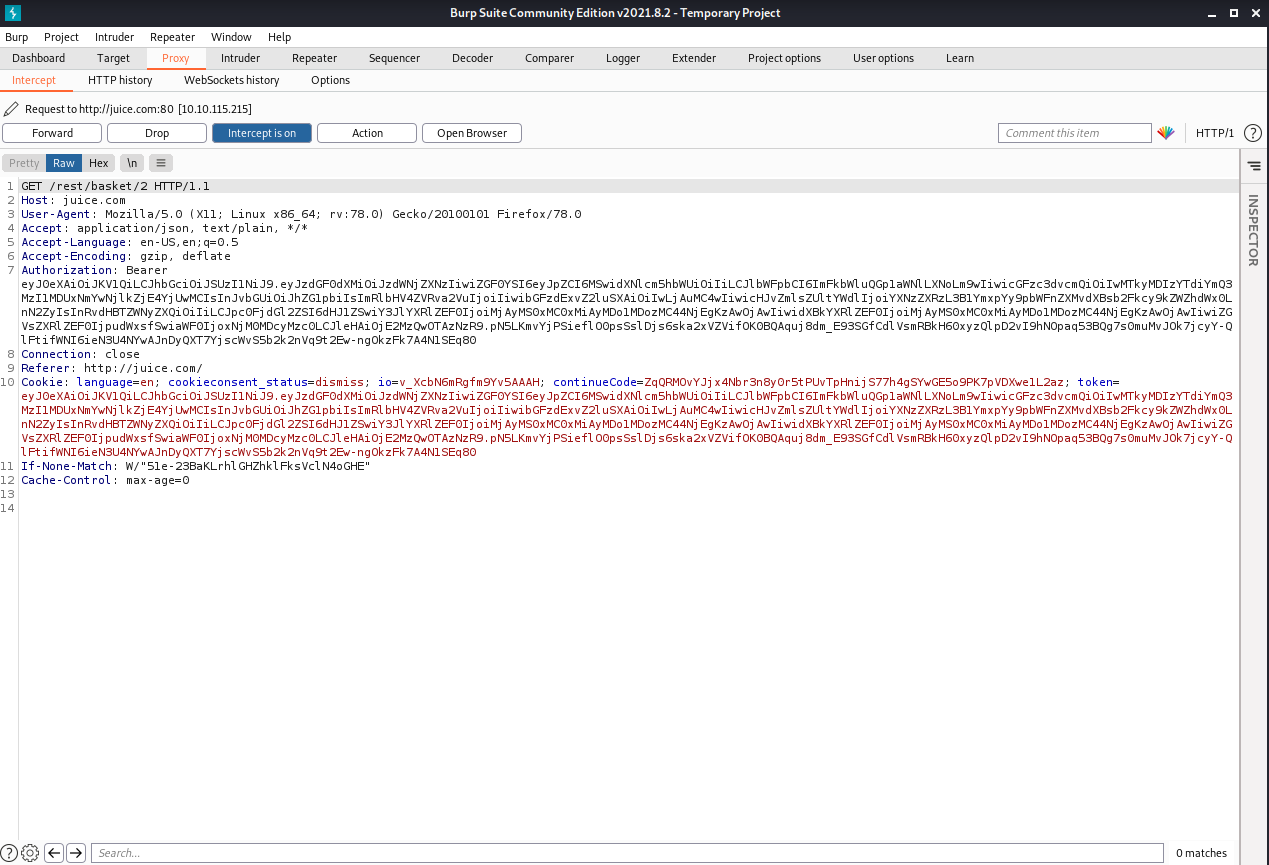1269x865 pixels.
Task: Click the 'Referer: http://juice.com/' line
Action: (x=112, y=368)
